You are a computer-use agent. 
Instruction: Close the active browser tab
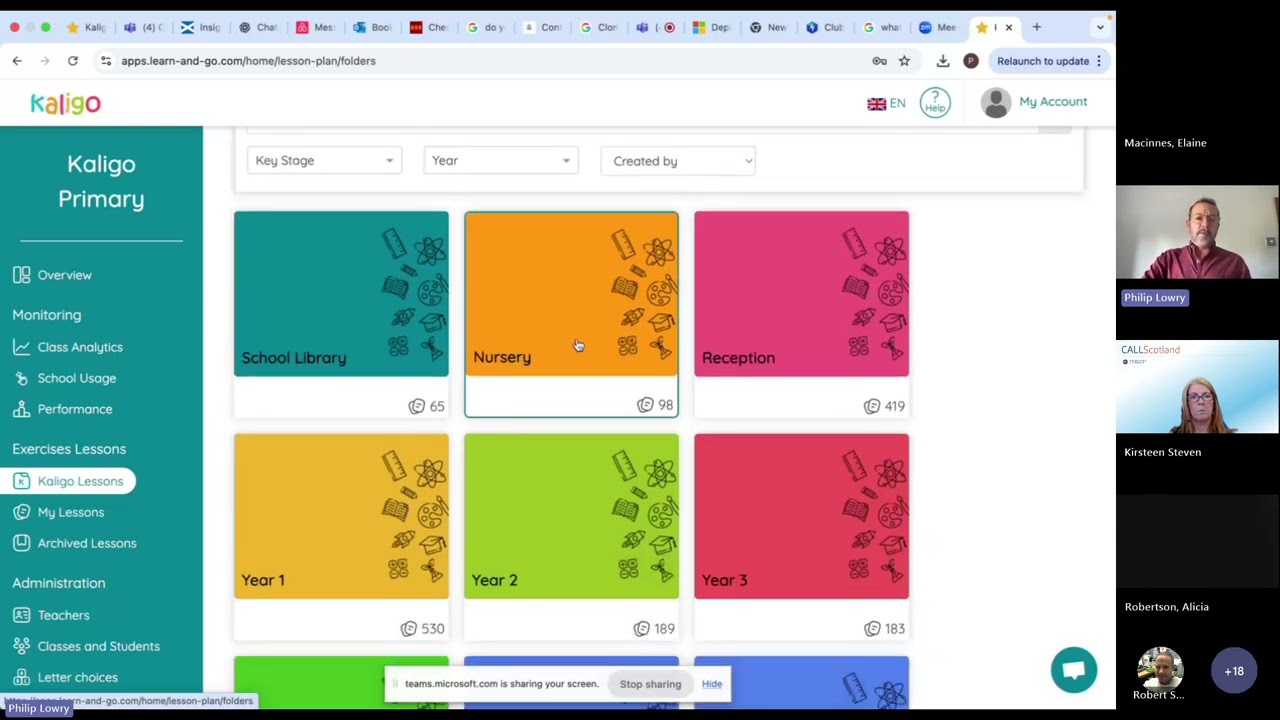[x=1009, y=27]
